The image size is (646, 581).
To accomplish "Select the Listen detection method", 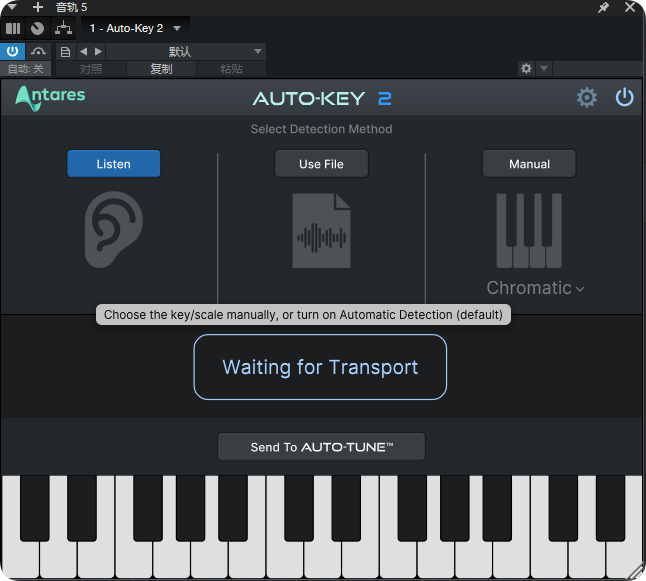I will coord(114,164).
